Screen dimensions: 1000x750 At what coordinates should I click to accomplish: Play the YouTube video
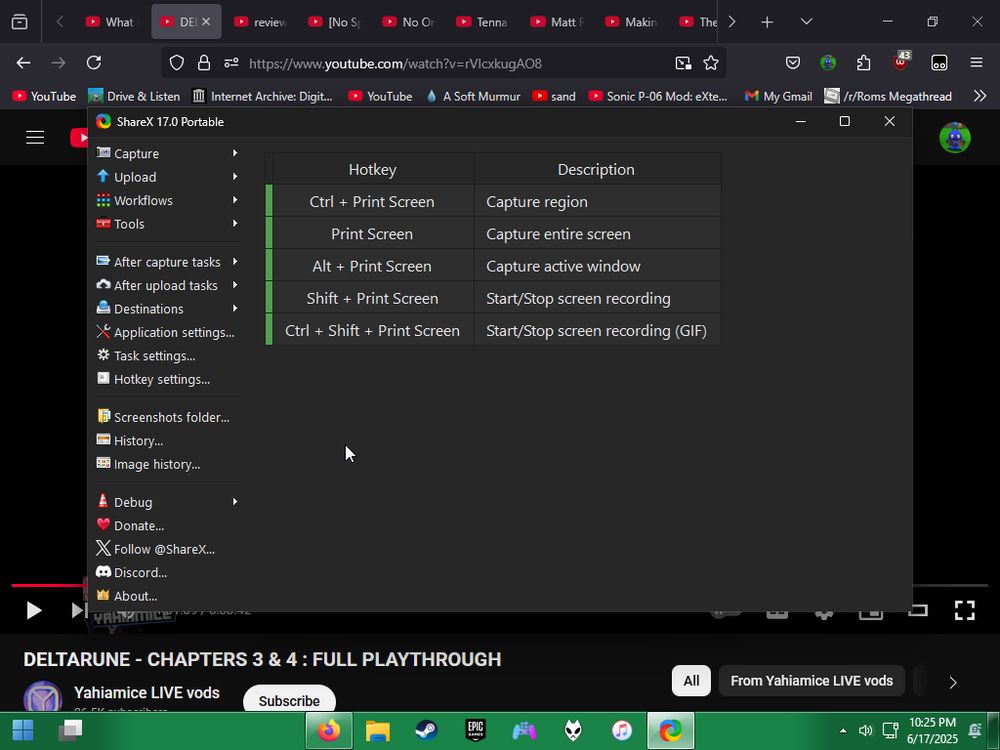point(33,610)
